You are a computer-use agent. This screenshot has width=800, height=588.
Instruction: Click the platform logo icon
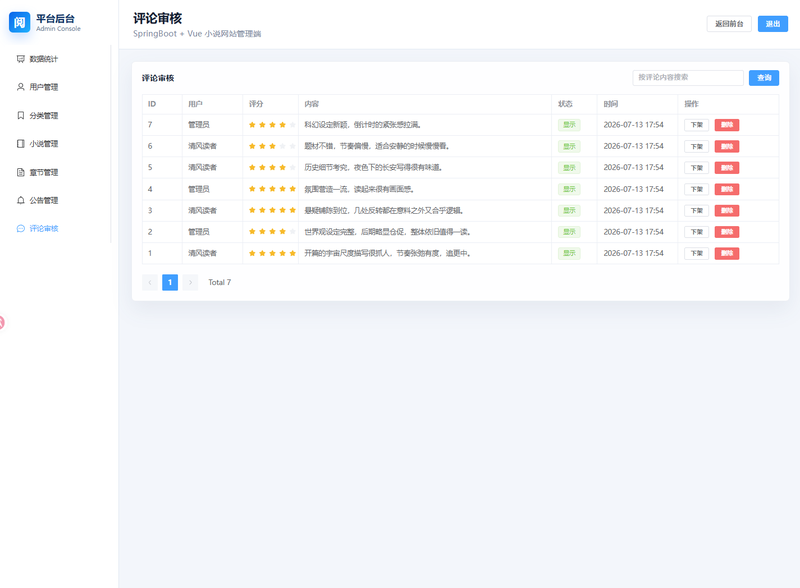pos(19,22)
